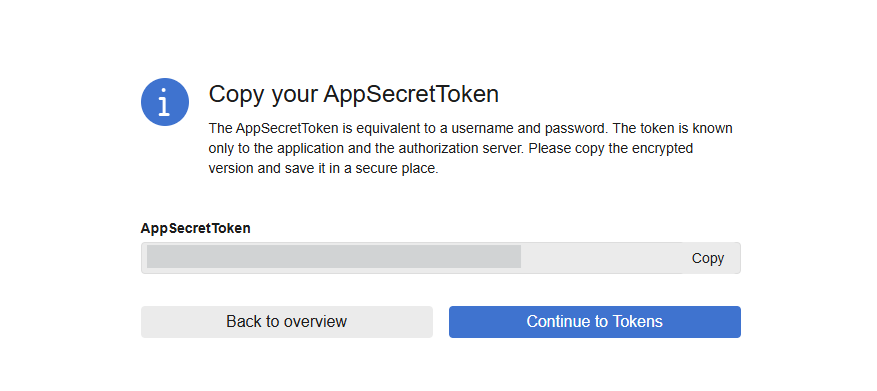
Task: Click the description line mentioning username and password
Action: click(470, 129)
